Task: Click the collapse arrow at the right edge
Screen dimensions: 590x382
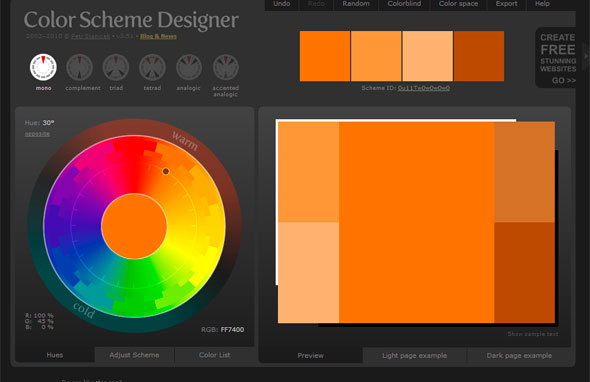Action: [586, 56]
